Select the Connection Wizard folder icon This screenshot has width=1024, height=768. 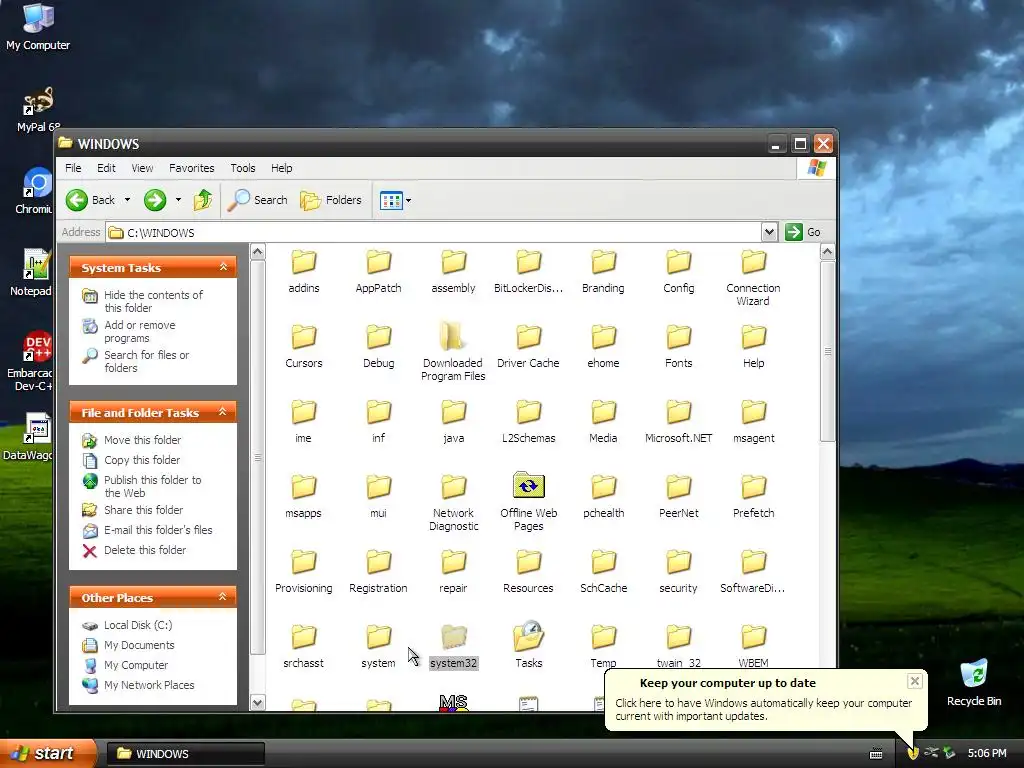tap(754, 262)
